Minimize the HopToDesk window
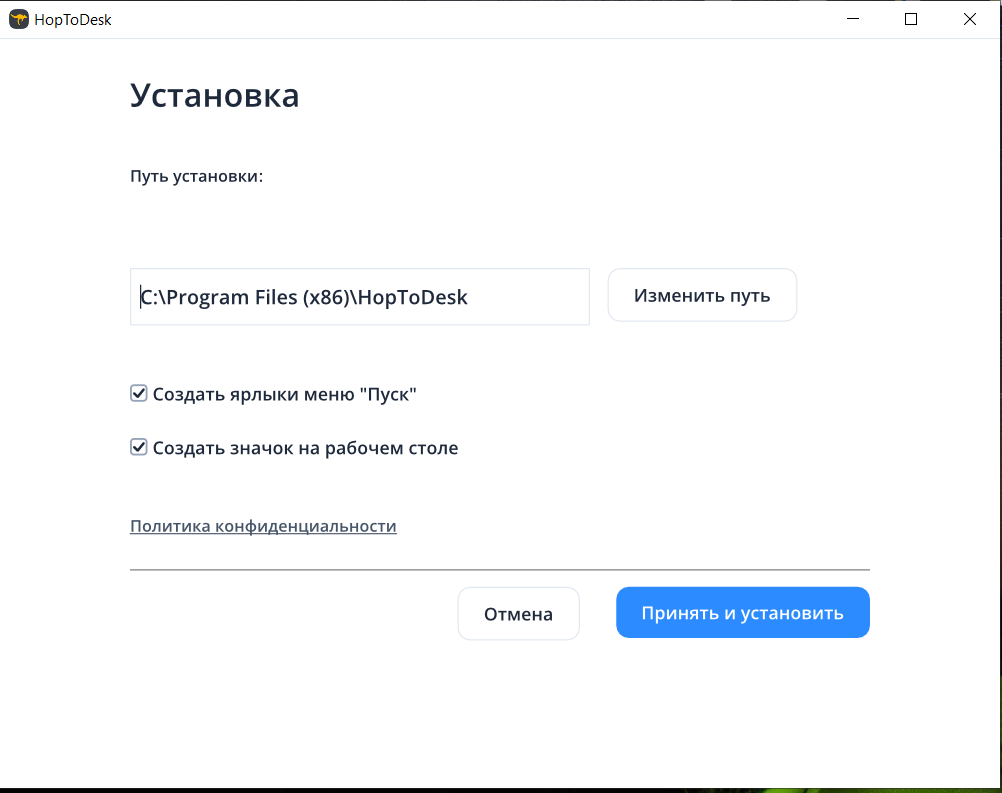The width and height of the screenshot is (1002, 793). click(x=852, y=19)
